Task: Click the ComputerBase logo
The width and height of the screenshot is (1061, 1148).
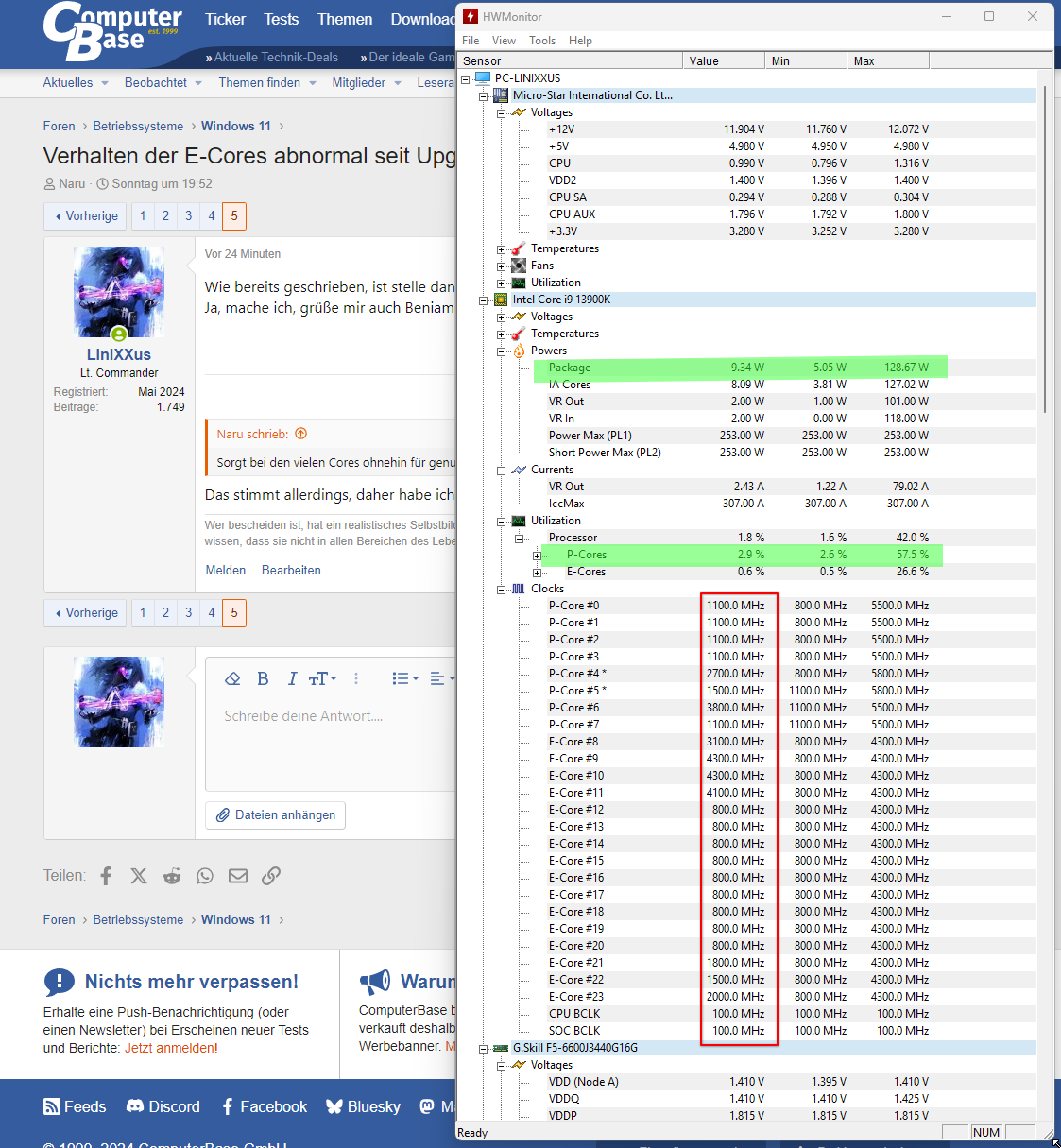Action: pos(112,31)
